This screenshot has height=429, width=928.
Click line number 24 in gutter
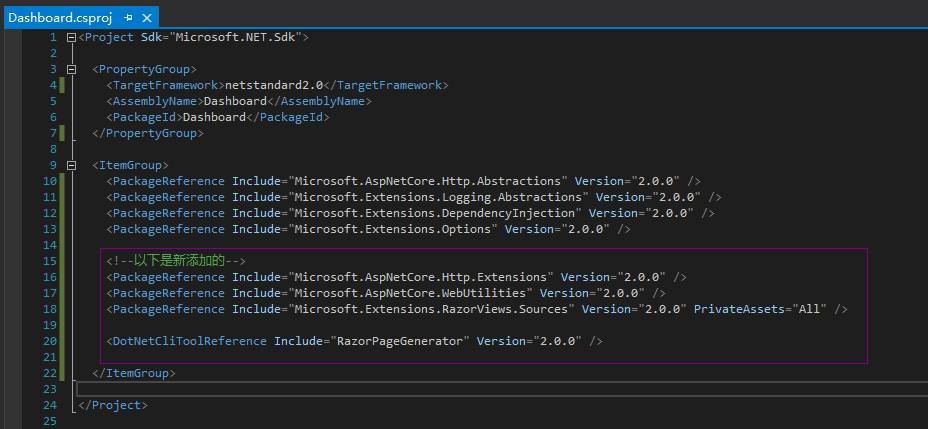49,405
